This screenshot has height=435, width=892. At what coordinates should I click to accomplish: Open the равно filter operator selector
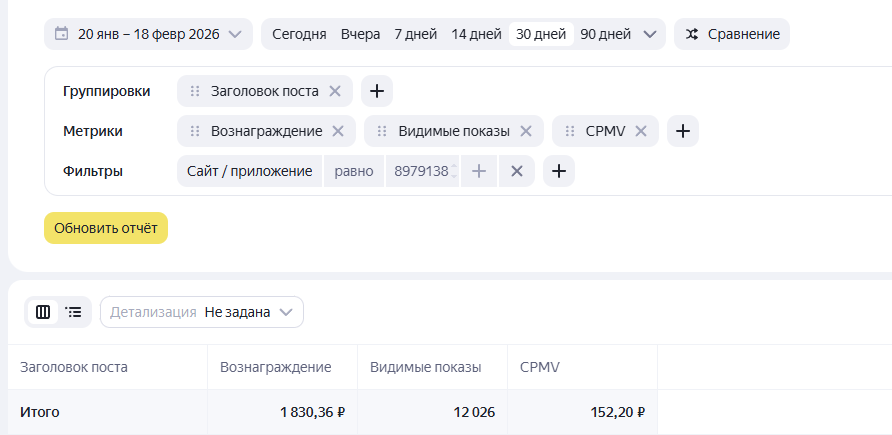[354, 171]
